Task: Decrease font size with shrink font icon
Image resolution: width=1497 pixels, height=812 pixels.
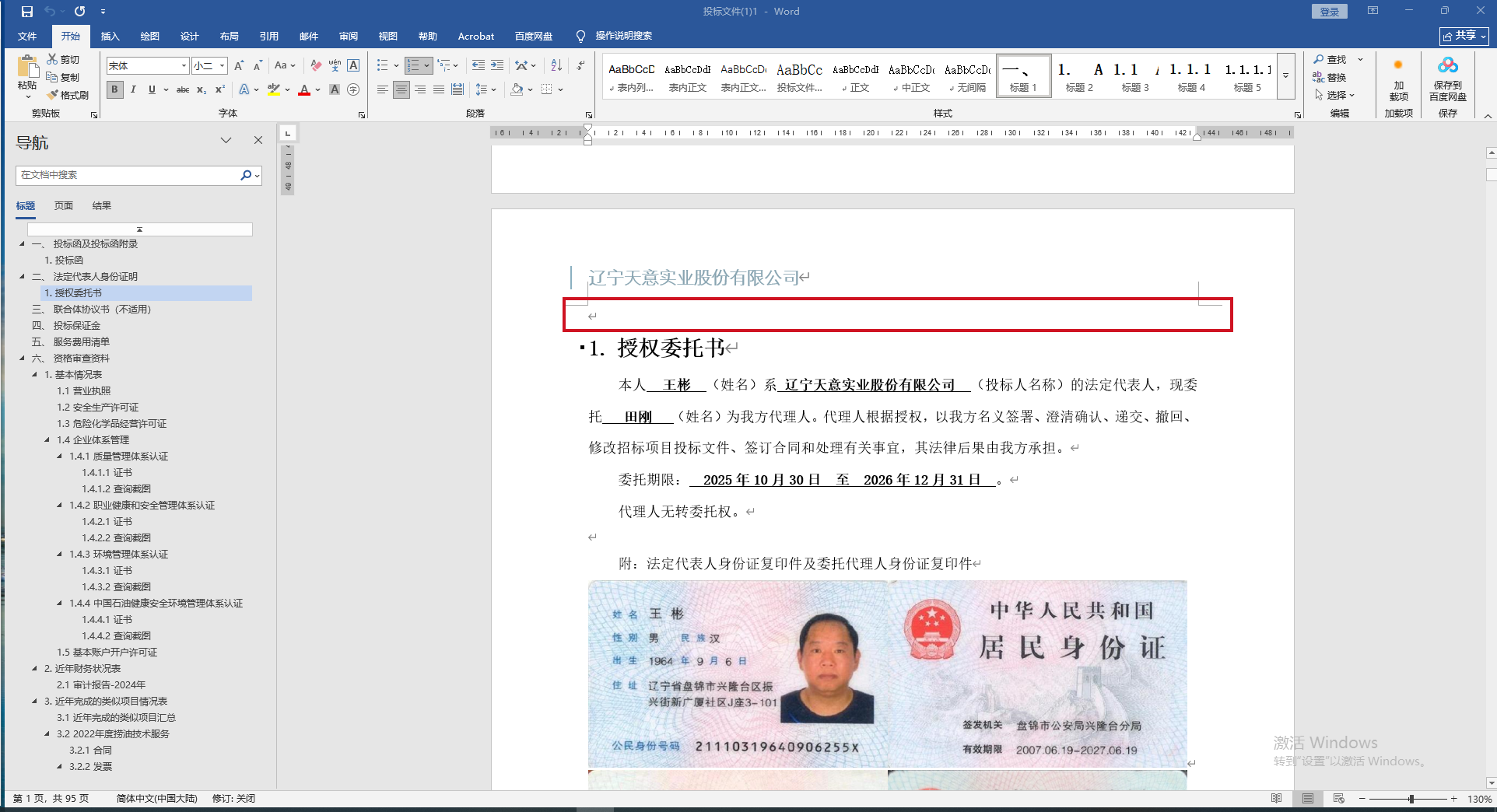Action: 258,66
